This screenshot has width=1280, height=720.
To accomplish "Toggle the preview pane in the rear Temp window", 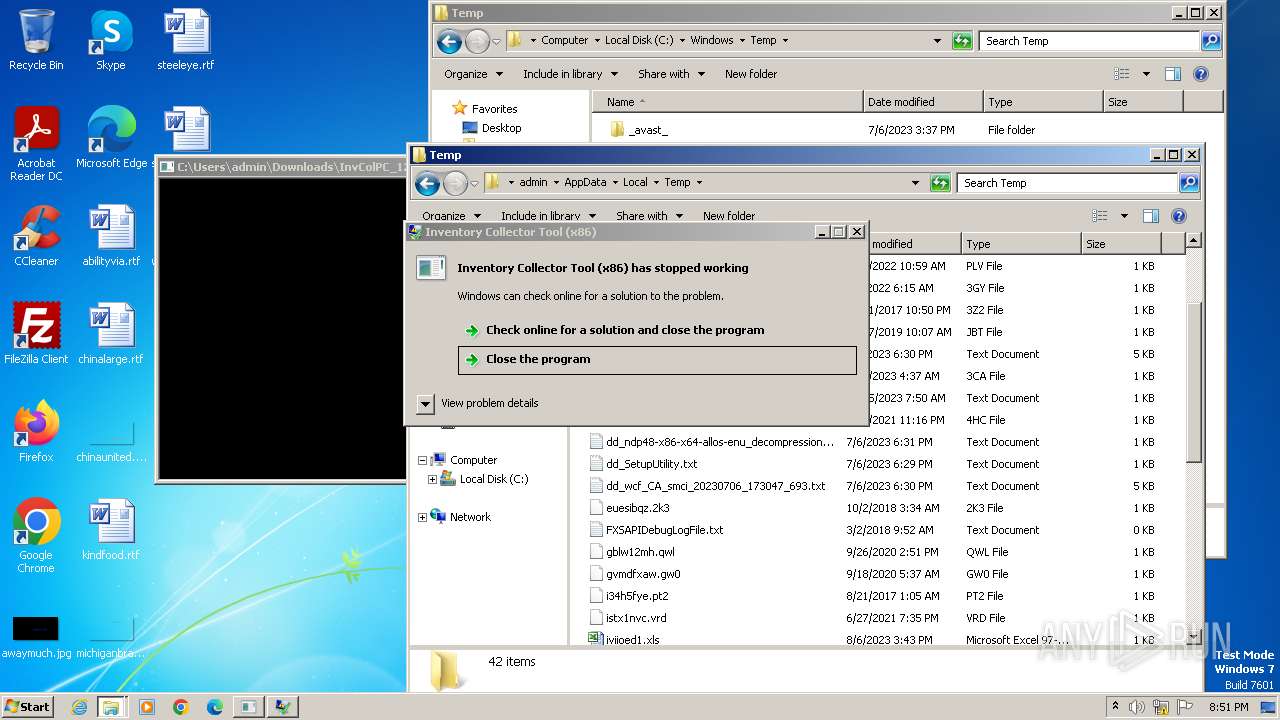I will pos(1173,74).
